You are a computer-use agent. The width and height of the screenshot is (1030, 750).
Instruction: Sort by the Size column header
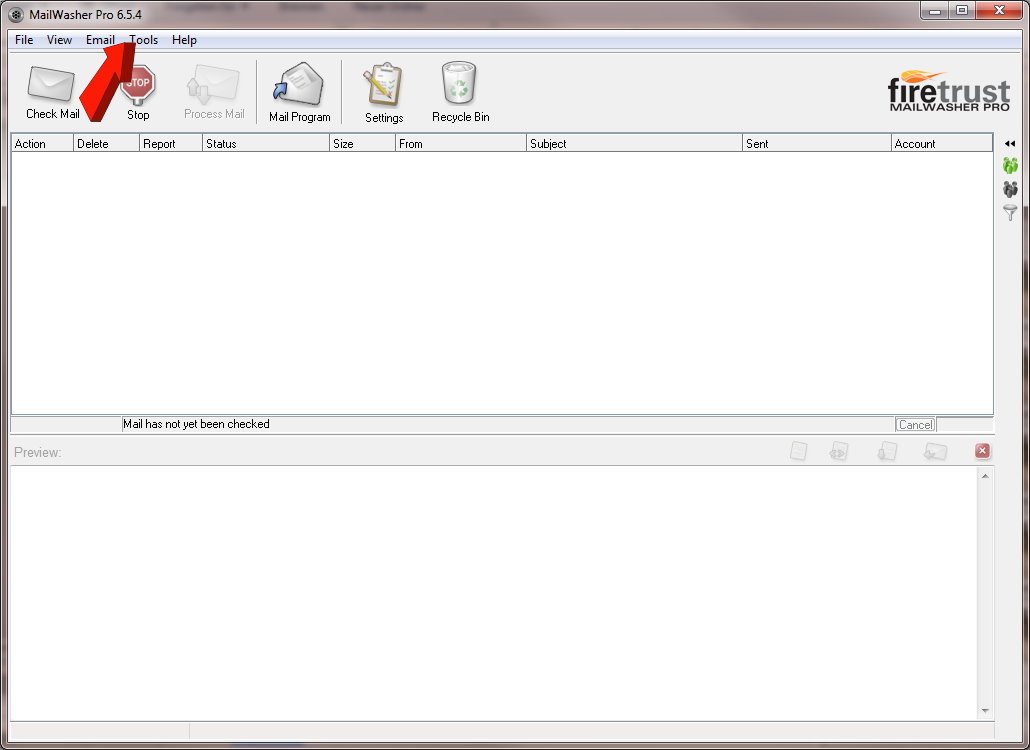[362, 143]
